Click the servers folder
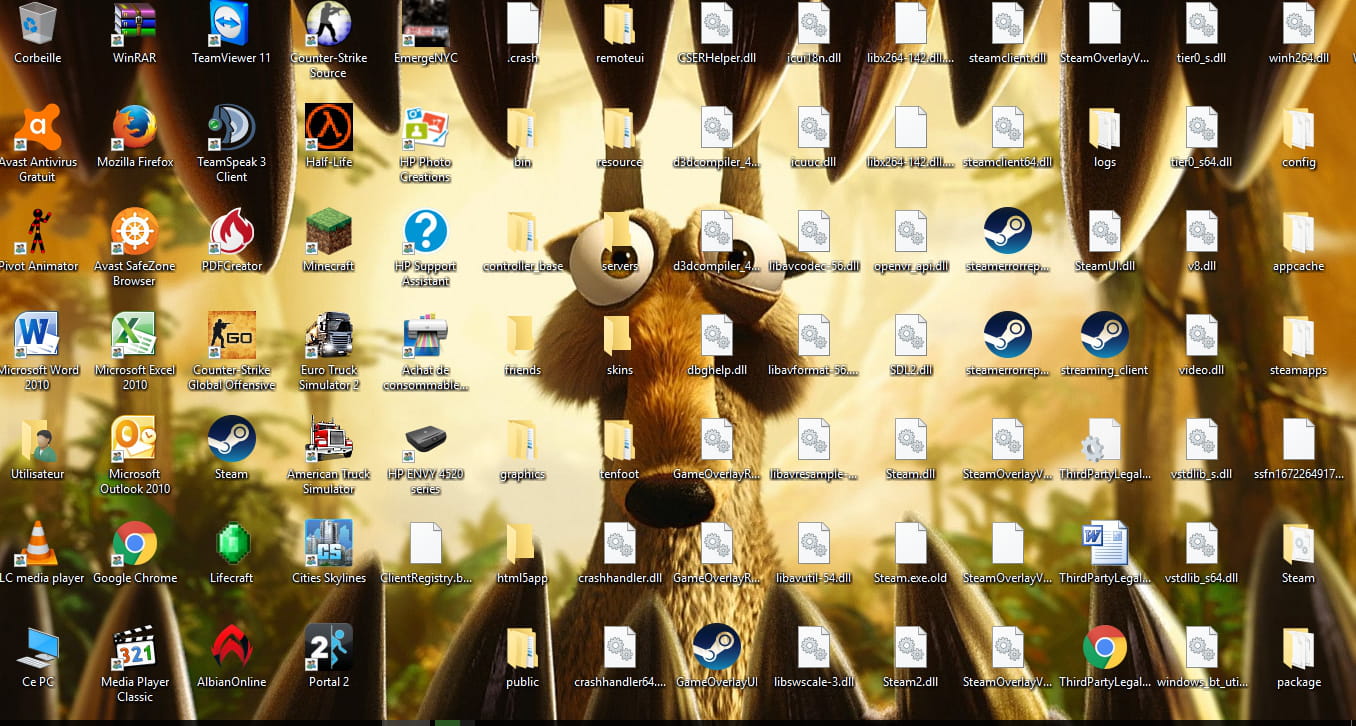The height and width of the screenshot is (726, 1356). coord(619,231)
